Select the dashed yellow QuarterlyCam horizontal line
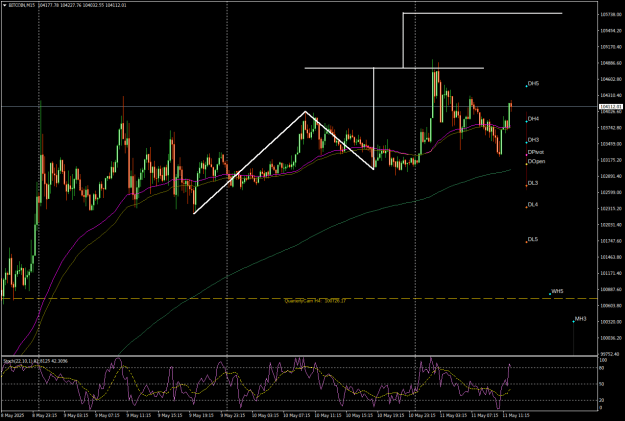 click(300, 298)
